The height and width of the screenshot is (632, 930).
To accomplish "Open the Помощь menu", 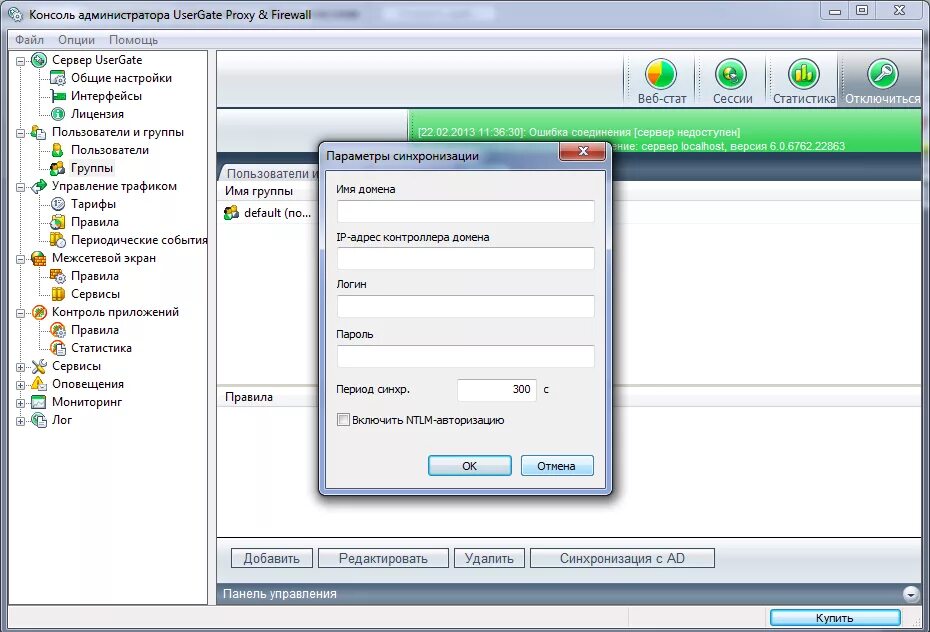I will coord(133,40).
